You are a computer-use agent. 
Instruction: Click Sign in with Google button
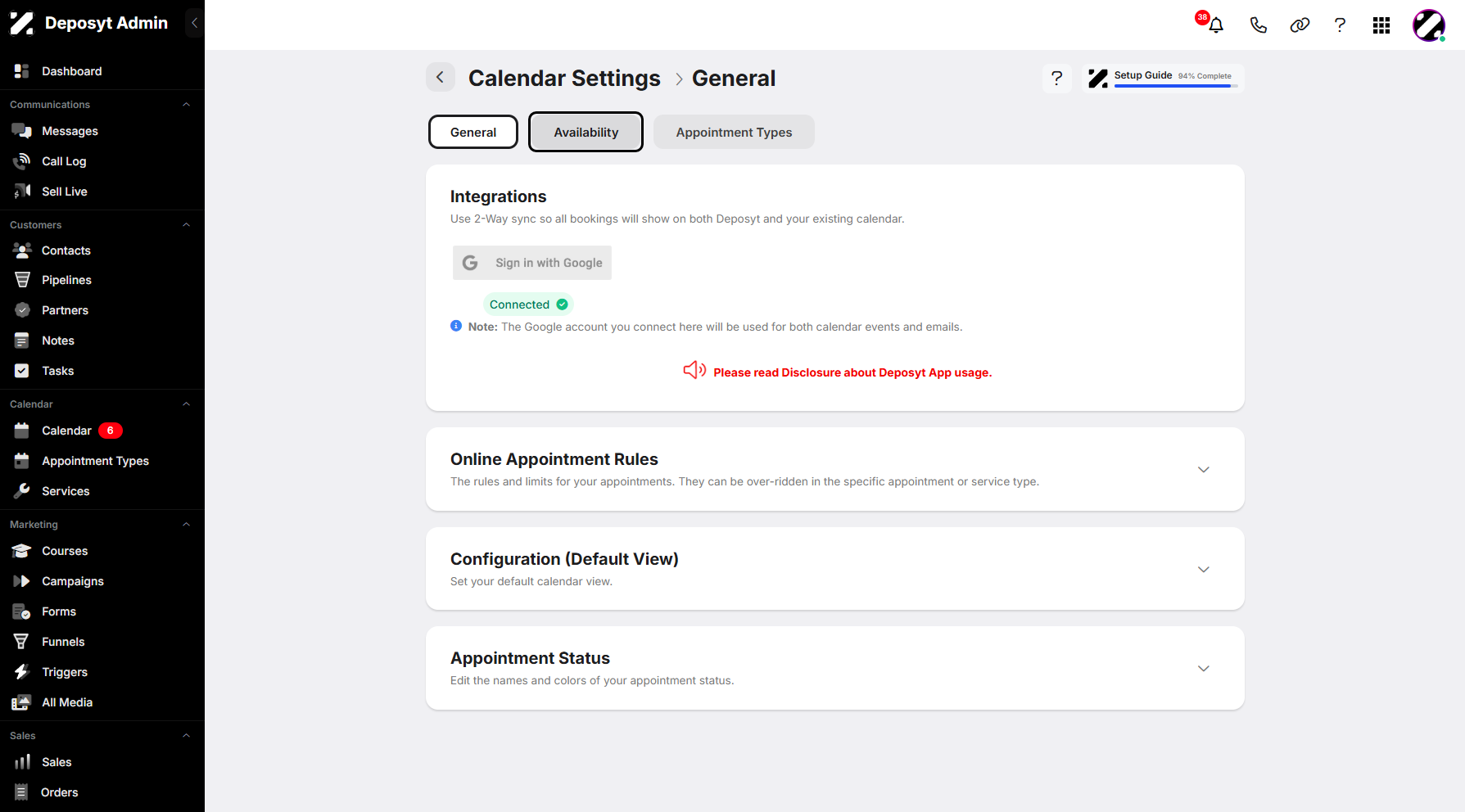click(x=532, y=263)
